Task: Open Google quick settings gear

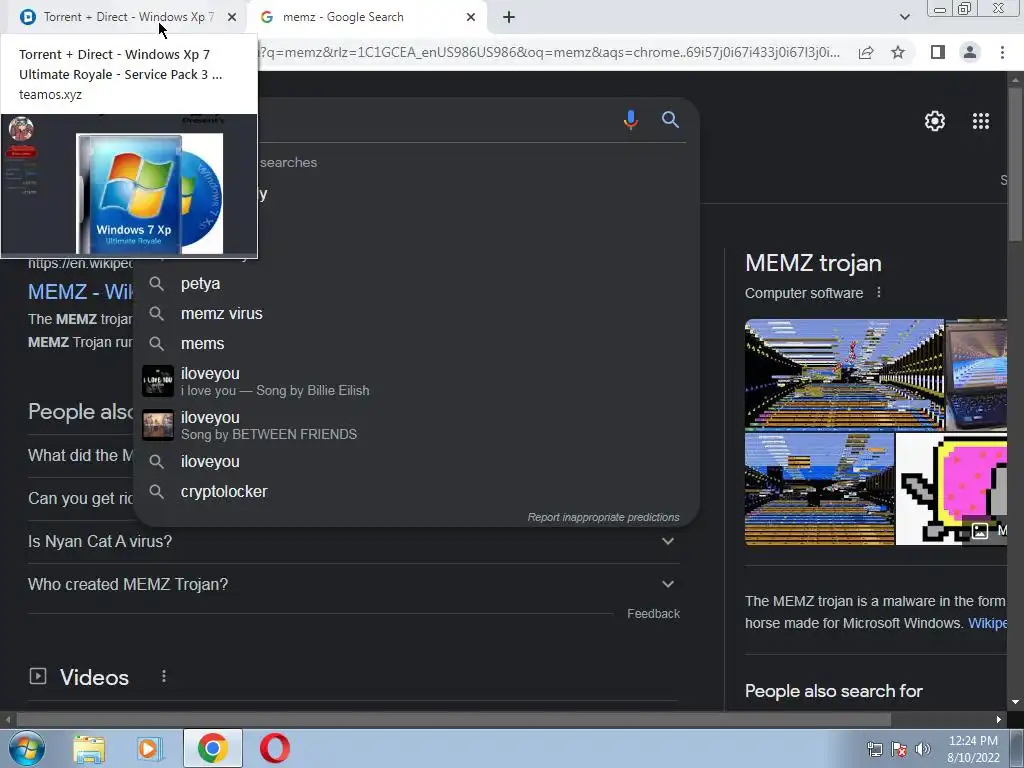Action: coord(935,121)
